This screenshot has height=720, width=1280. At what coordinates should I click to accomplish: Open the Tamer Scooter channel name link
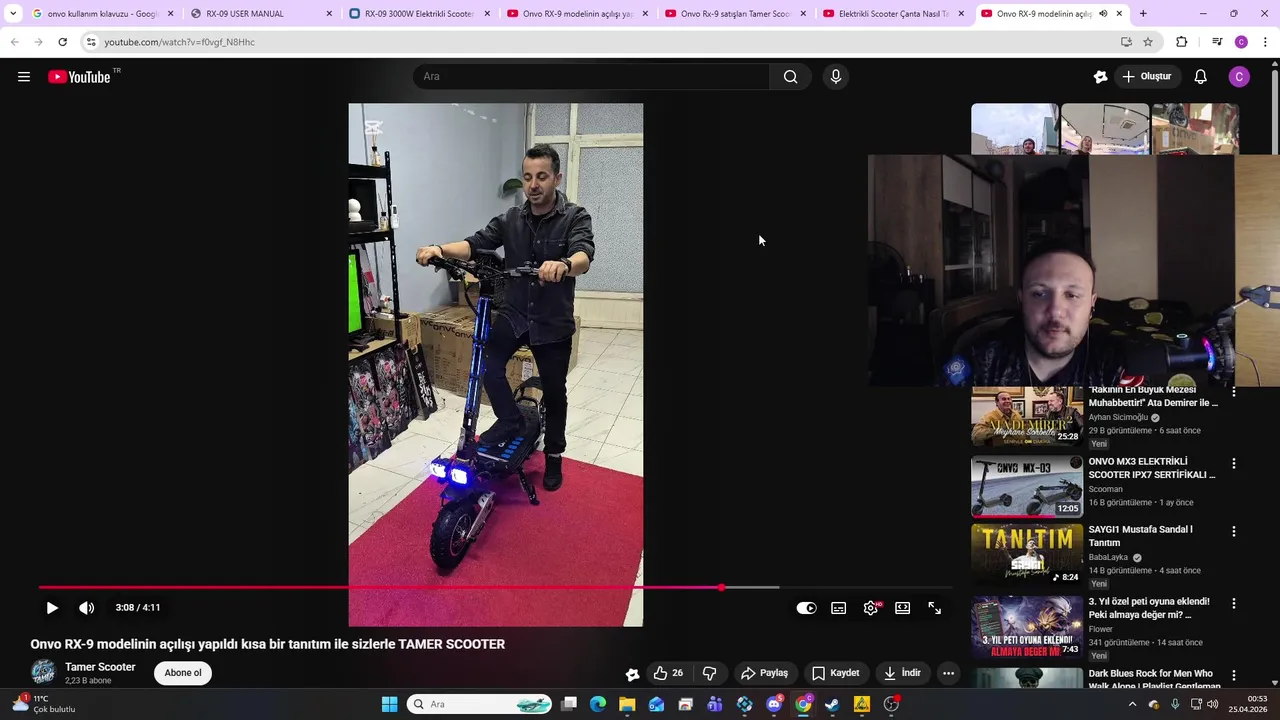tap(100, 667)
